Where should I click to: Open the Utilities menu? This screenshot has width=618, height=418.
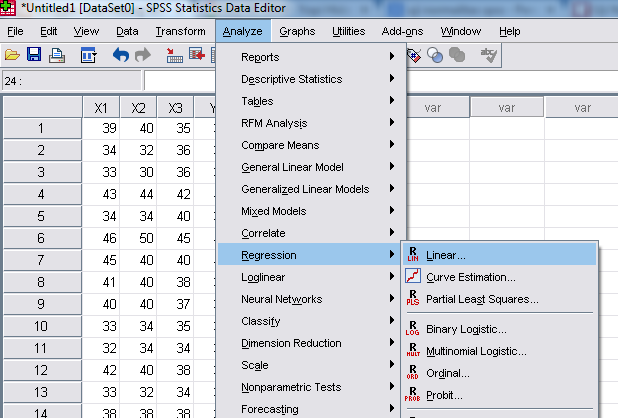[x=348, y=31]
